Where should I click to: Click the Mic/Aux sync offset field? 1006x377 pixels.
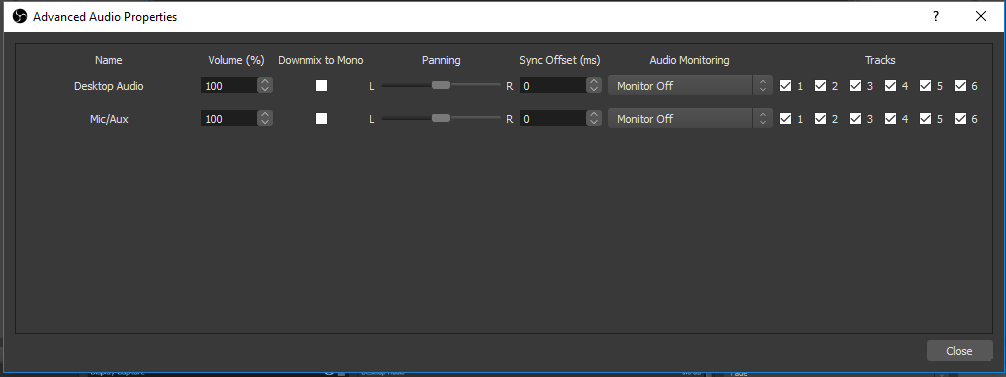(x=552, y=119)
